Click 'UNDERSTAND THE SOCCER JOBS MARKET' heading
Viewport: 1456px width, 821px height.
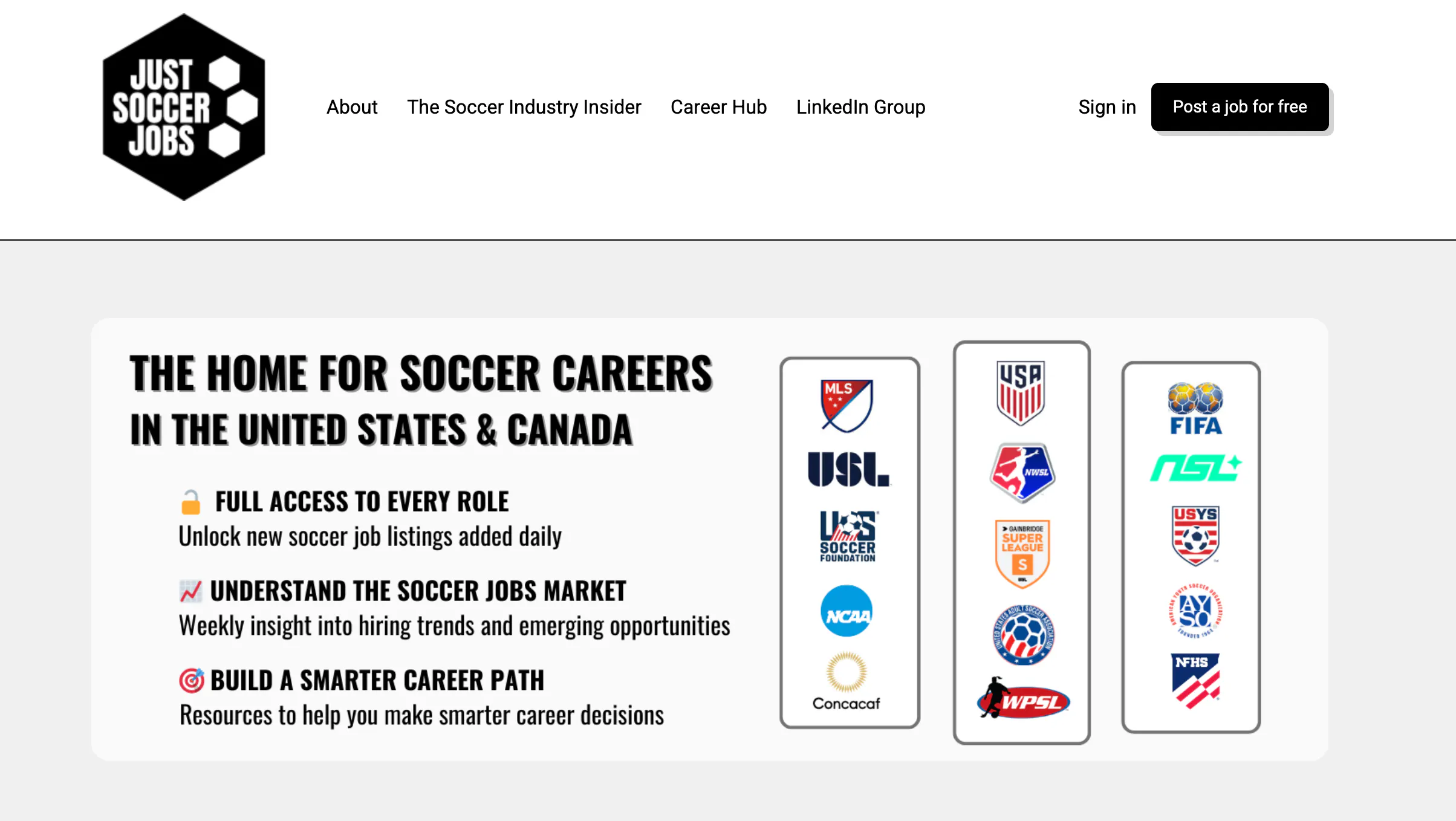[x=418, y=591]
